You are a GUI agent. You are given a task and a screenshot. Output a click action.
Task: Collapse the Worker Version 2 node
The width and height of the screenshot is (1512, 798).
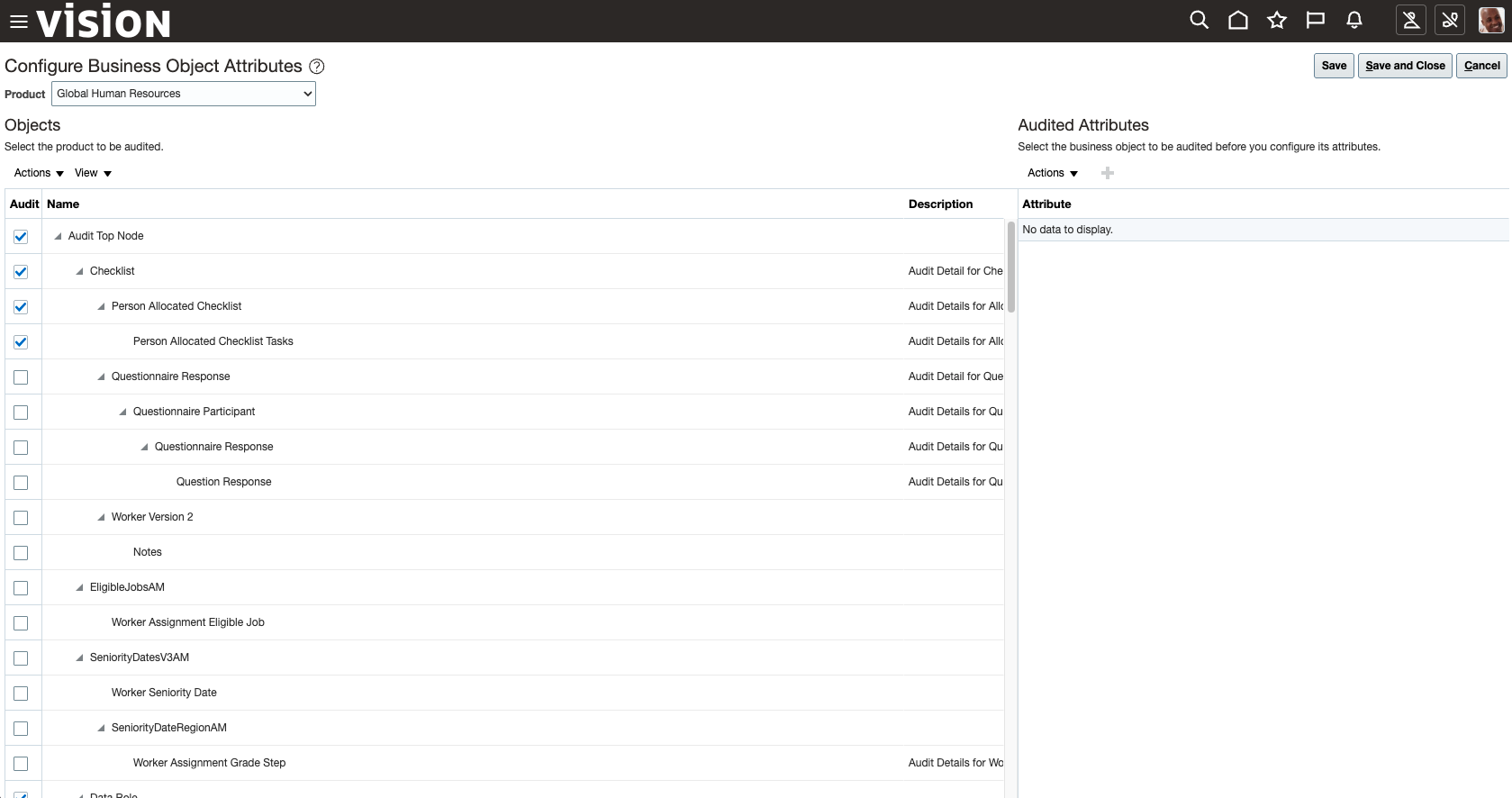pos(101,517)
